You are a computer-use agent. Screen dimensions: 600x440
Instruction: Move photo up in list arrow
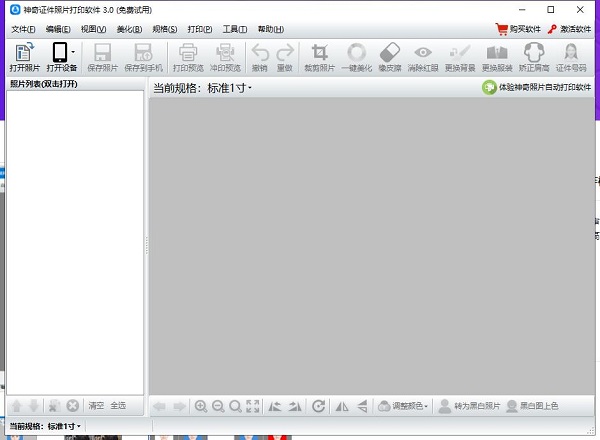coord(16,406)
